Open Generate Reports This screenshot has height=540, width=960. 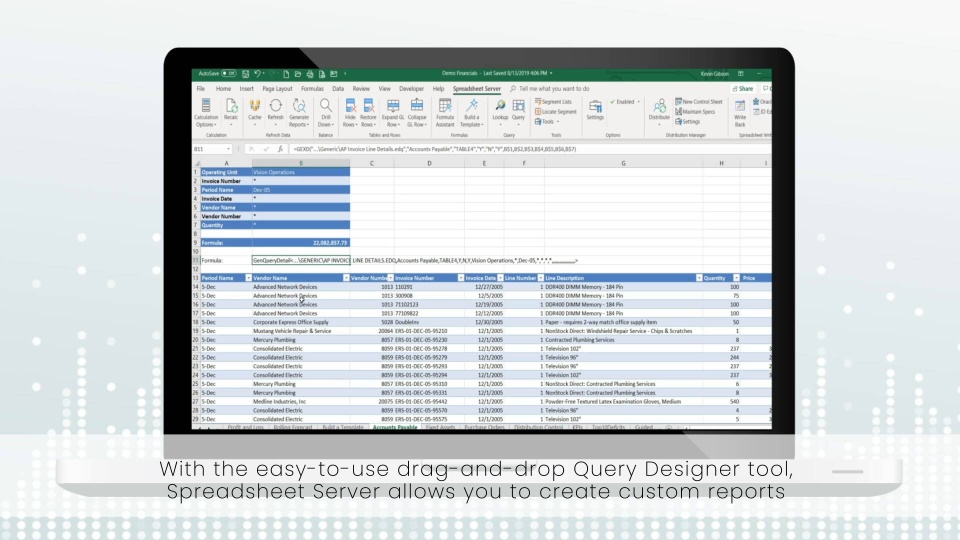click(299, 113)
